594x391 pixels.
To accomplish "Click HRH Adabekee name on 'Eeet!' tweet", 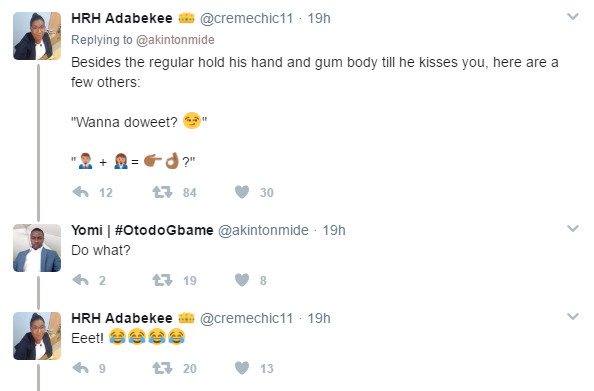I will [122, 318].
